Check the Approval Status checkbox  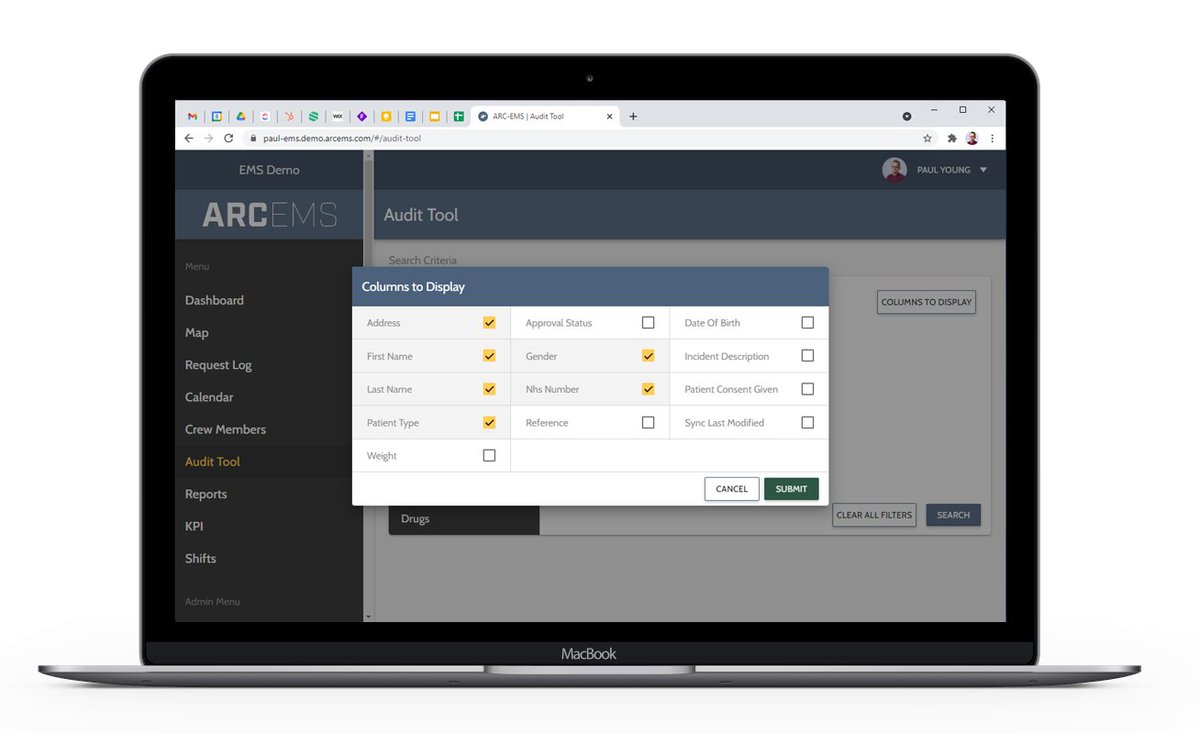pos(648,323)
